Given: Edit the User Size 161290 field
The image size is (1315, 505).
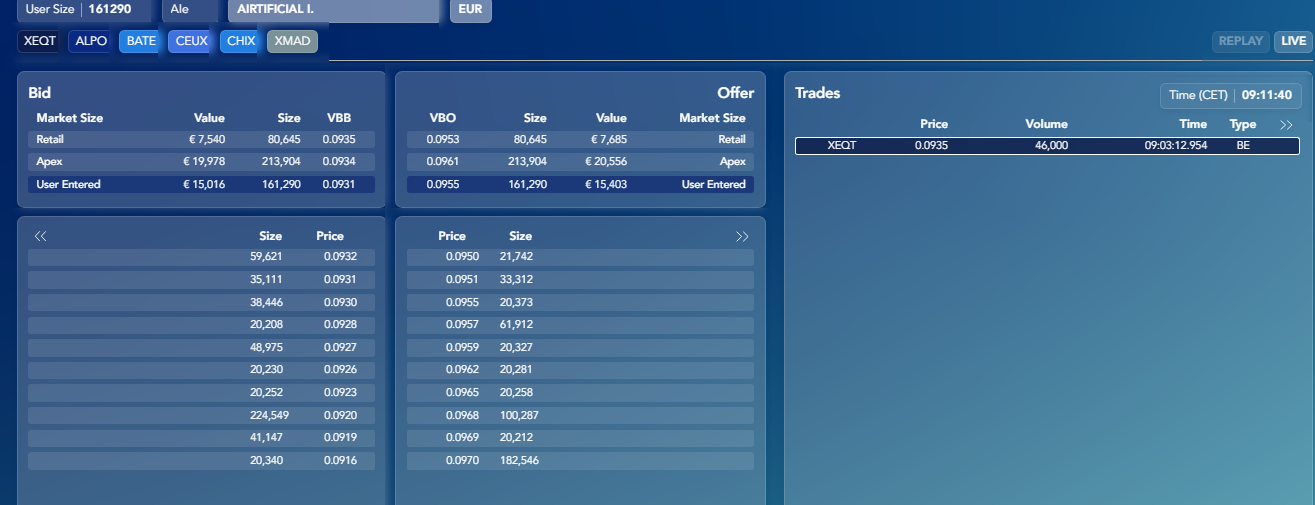Looking at the screenshot, I should [x=84, y=10].
